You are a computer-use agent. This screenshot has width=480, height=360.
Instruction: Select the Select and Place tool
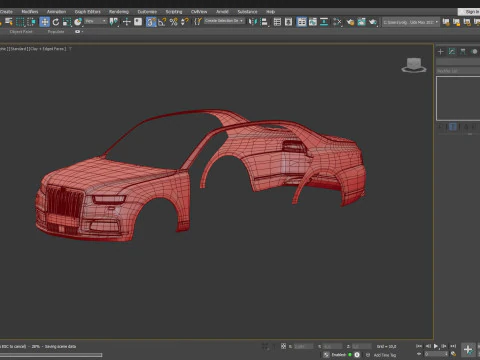point(78,22)
